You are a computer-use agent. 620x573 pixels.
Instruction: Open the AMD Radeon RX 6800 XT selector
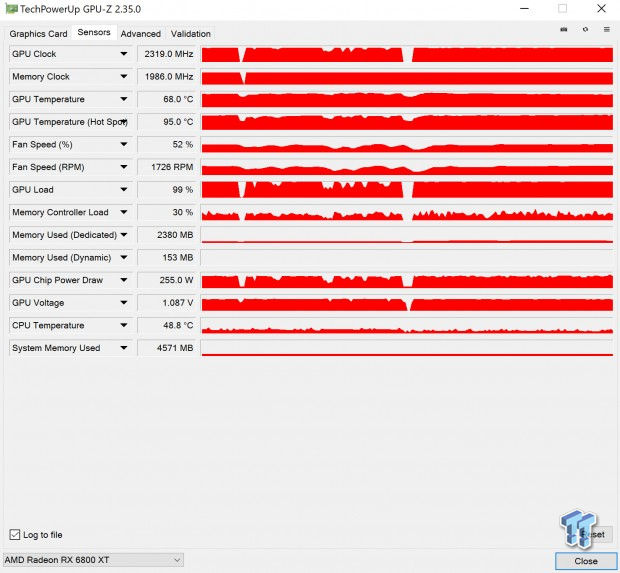click(x=93, y=560)
